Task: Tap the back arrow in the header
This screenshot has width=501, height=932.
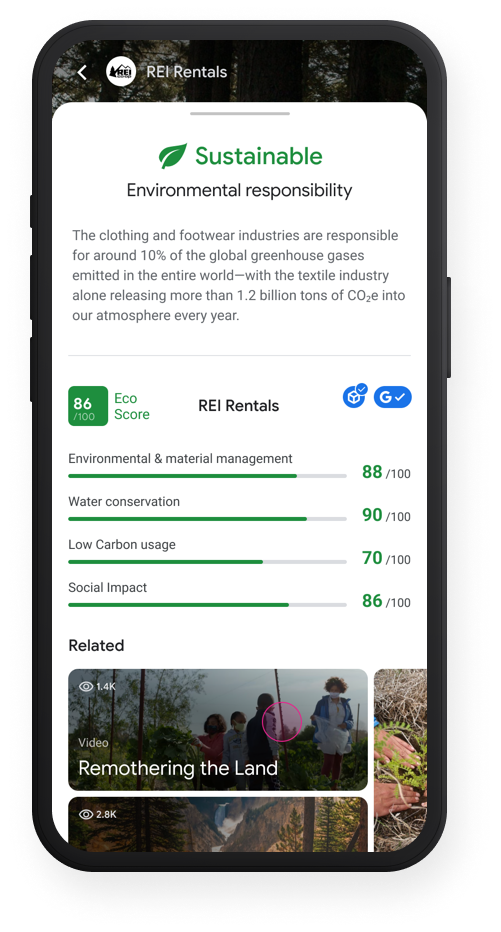Action: (x=82, y=73)
